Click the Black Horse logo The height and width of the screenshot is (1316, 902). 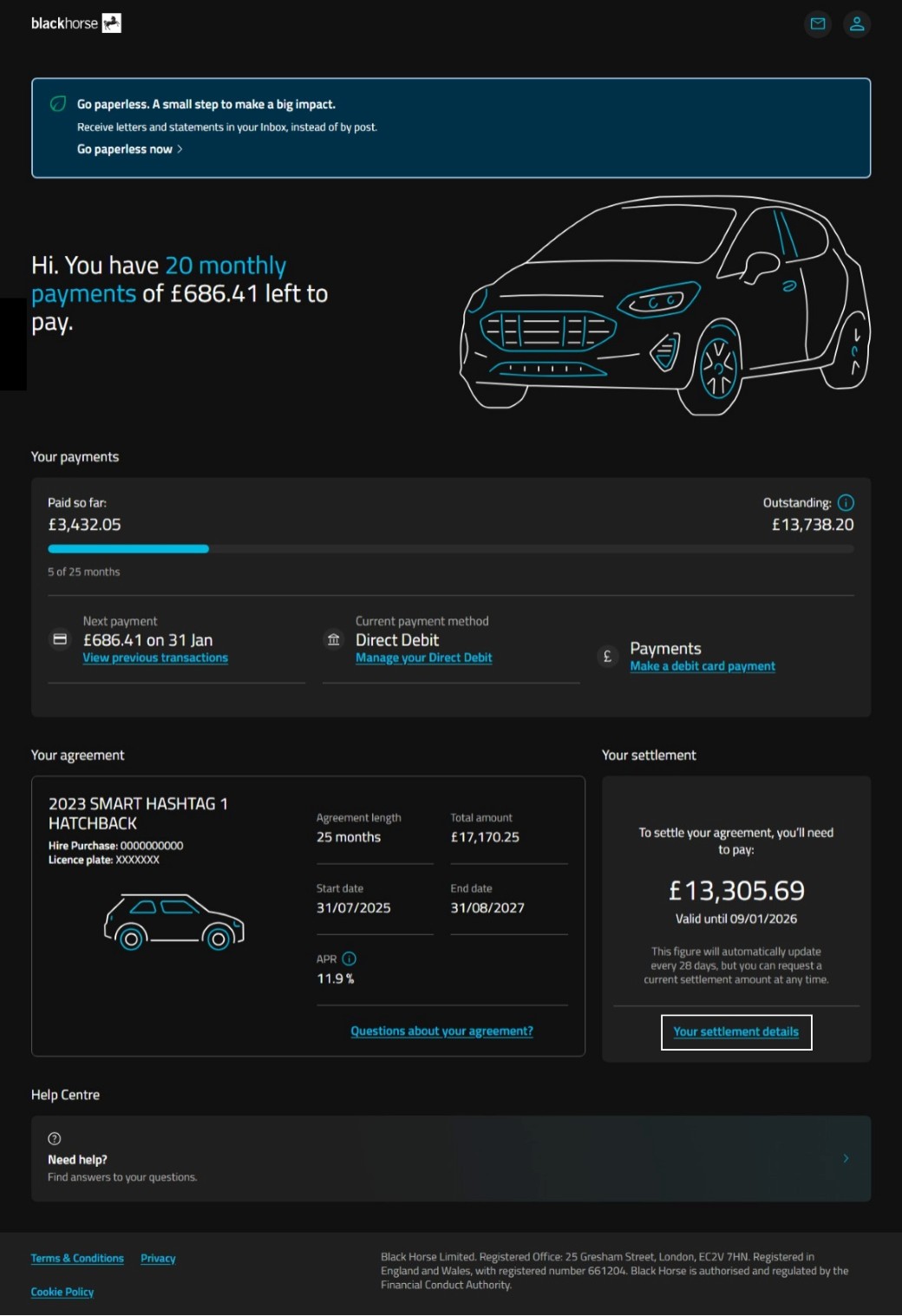click(75, 23)
